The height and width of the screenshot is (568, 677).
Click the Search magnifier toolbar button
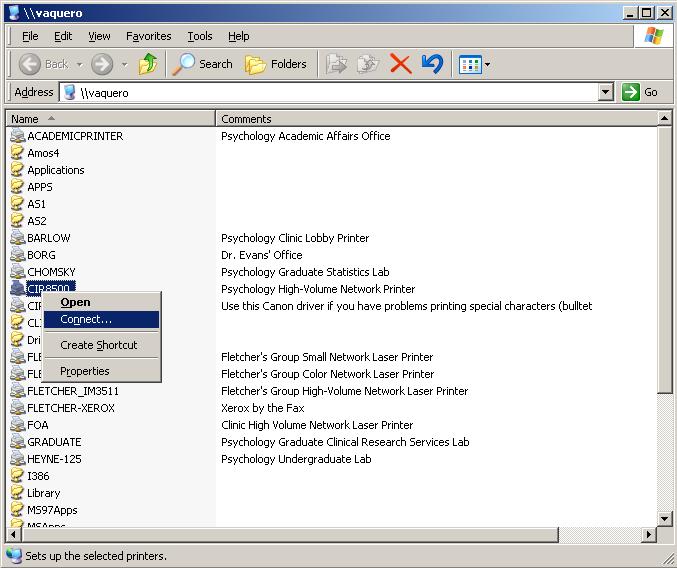(x=202, y=64)
